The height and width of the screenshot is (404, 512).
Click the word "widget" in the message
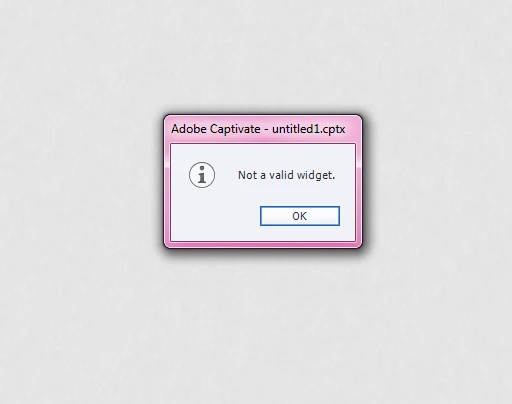click(x=314, y=175)
